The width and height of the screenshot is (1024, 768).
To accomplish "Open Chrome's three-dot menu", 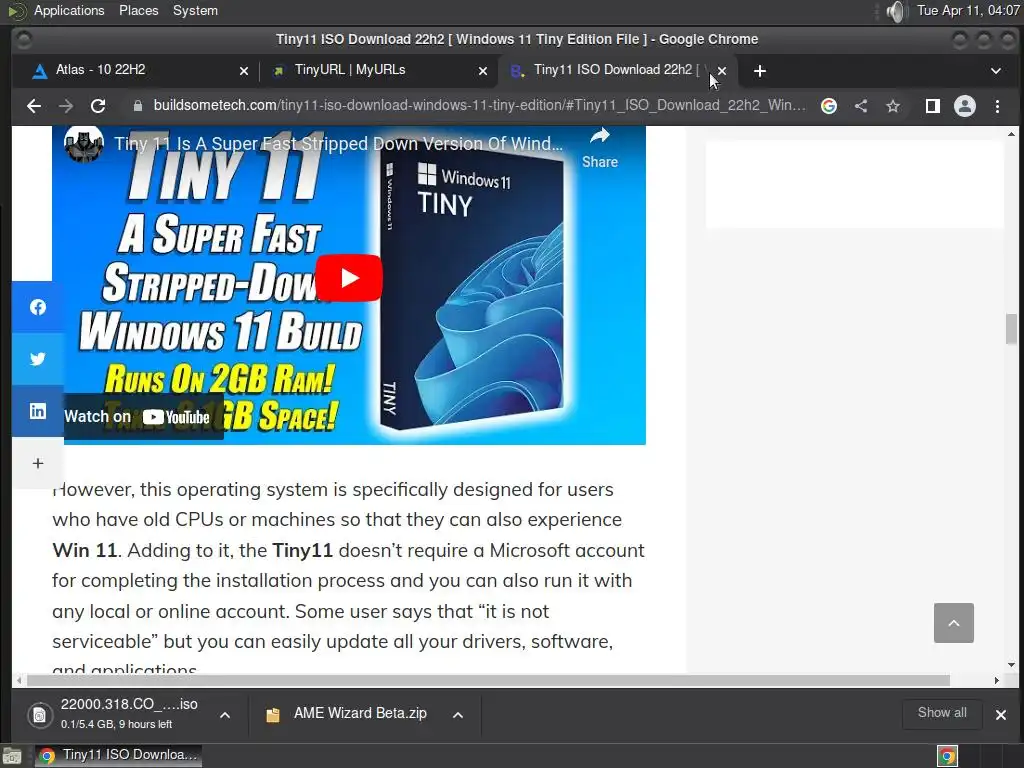I will (x=997, y=106).
